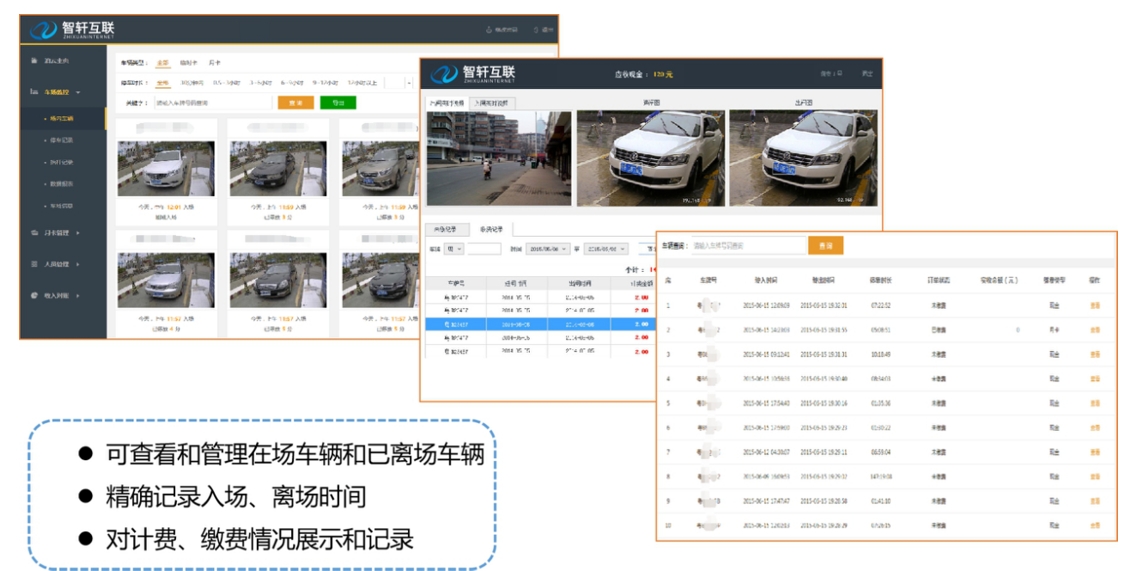Click the license plate search input in right window

click(x=748, y=246)
